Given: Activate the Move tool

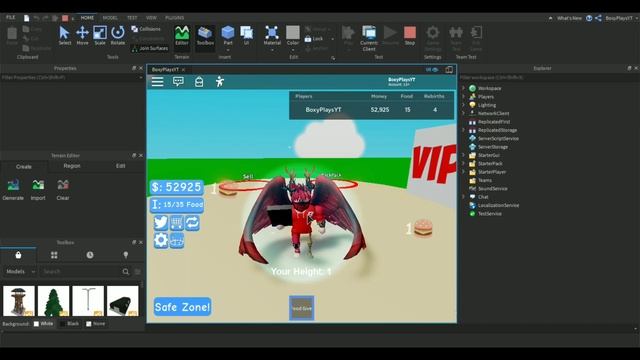Looking at the screenshot, I should click(x=82, y=36).
